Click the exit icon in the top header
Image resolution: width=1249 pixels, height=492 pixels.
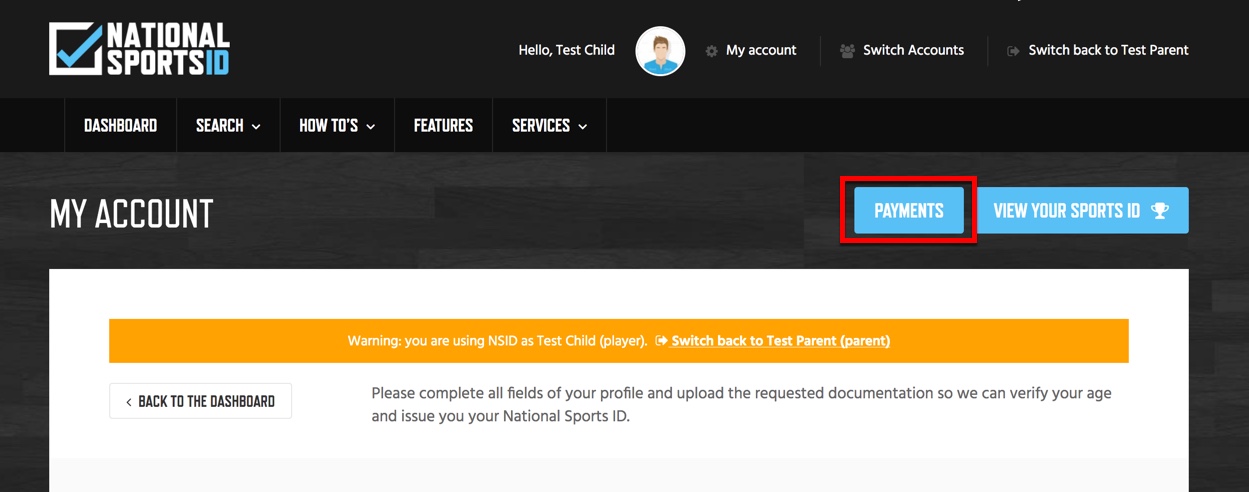1013,51
